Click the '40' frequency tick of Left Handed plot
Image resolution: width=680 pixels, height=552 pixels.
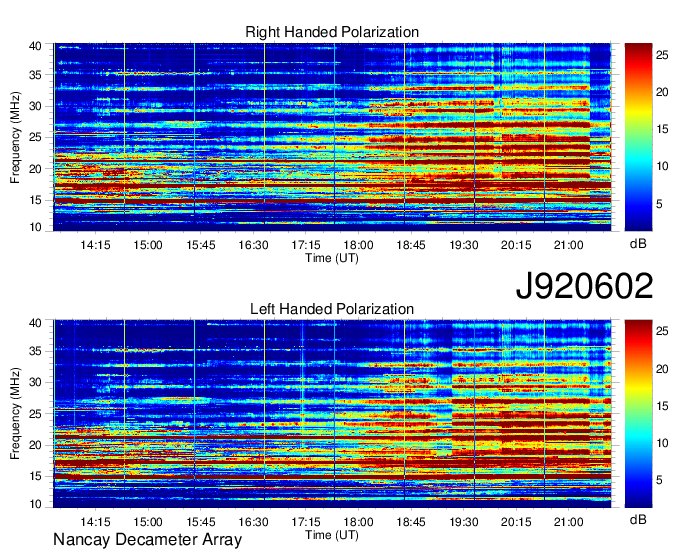35,323
